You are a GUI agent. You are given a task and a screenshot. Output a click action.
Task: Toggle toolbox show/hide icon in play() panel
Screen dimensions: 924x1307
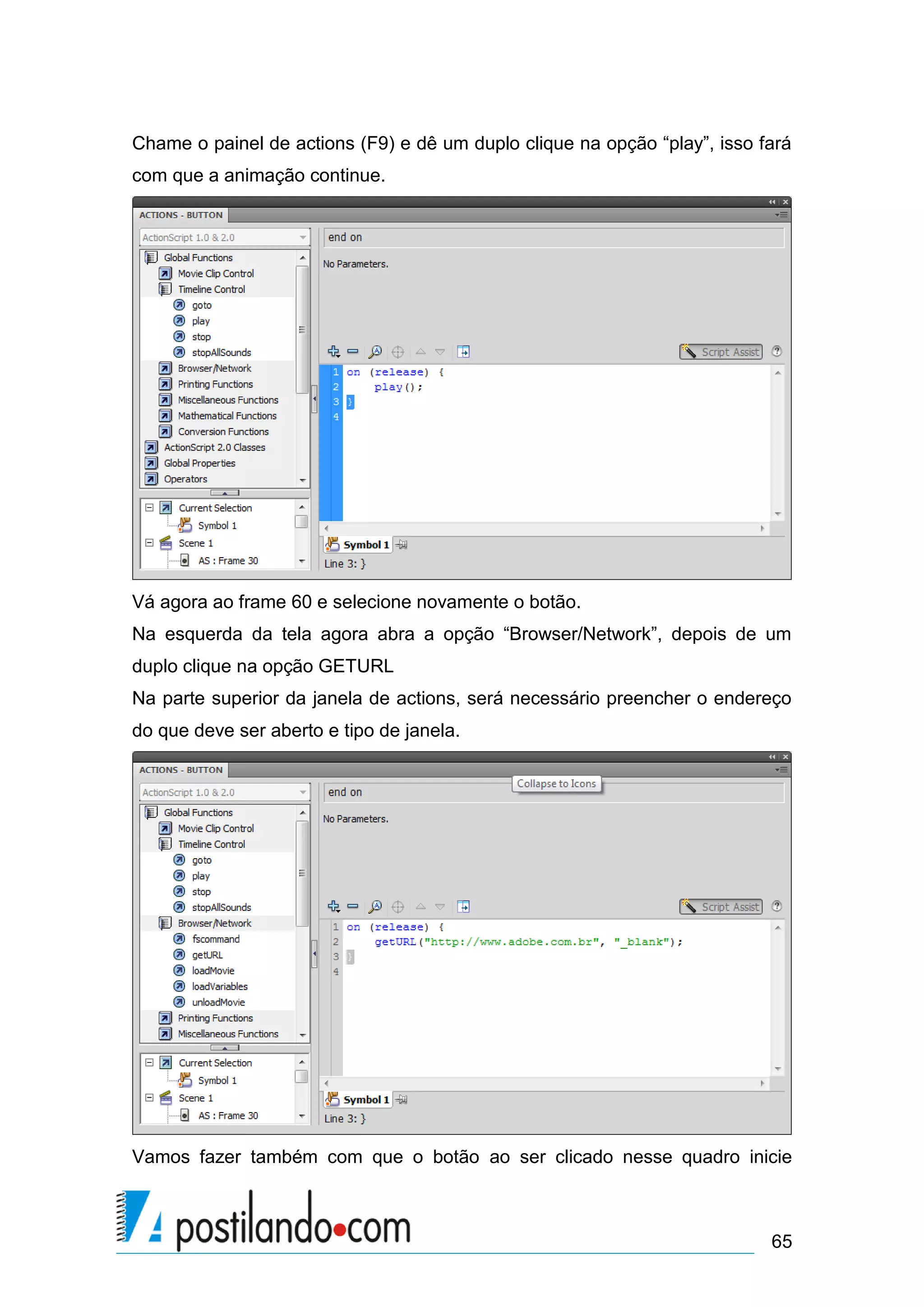coord(463,352)
